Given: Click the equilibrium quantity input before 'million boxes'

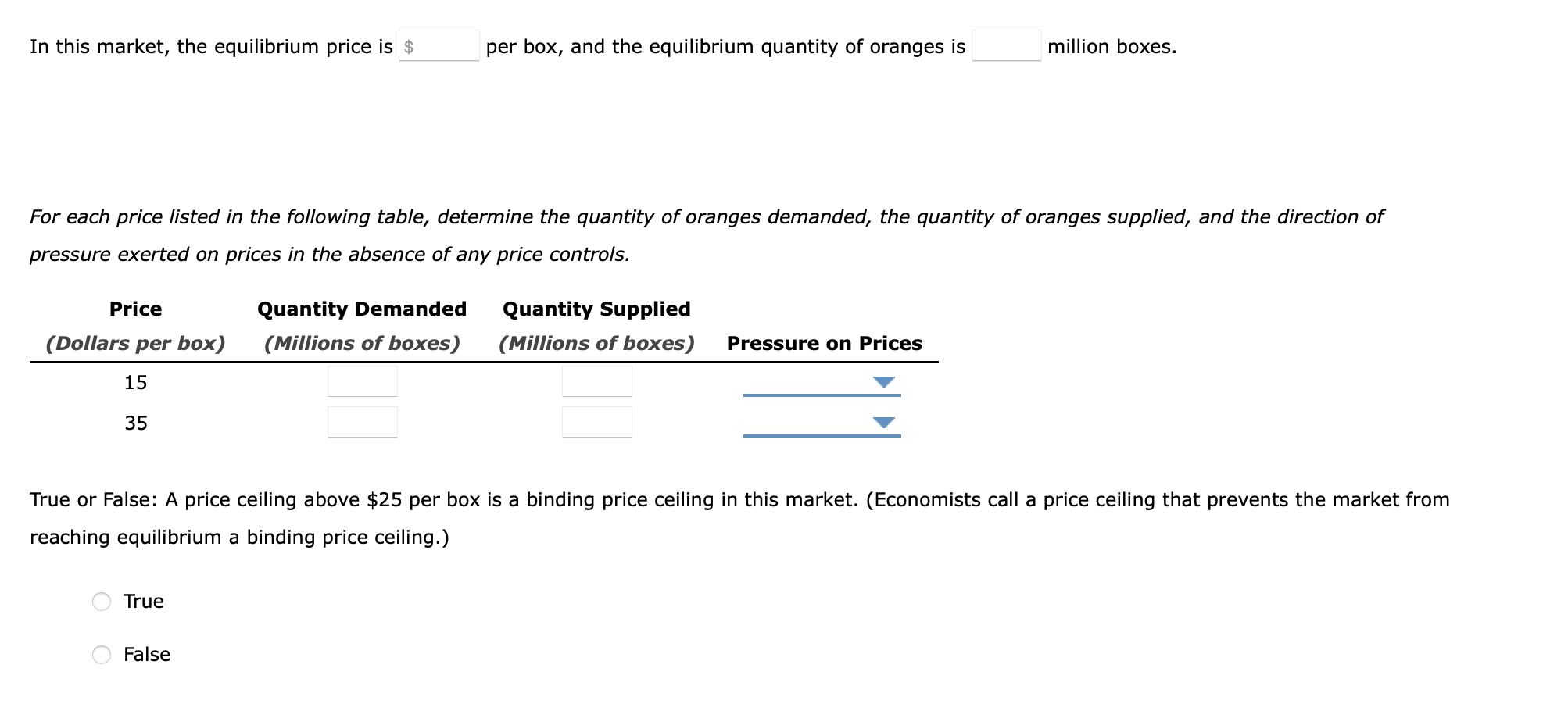Looking at the screenshot, I should coord(1006,46).
